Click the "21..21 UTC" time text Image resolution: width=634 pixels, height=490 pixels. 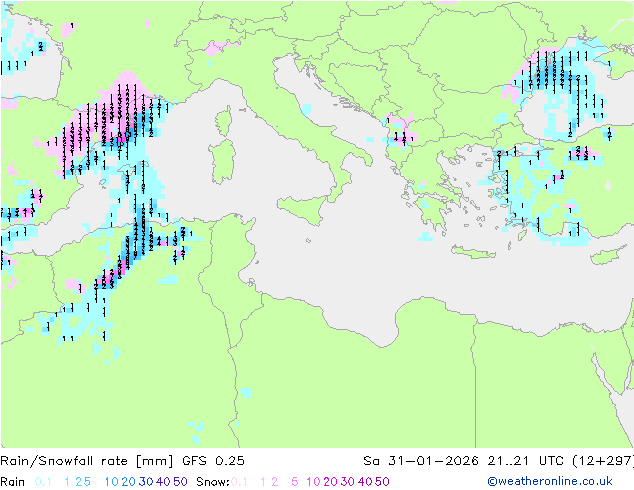(526, 461)
